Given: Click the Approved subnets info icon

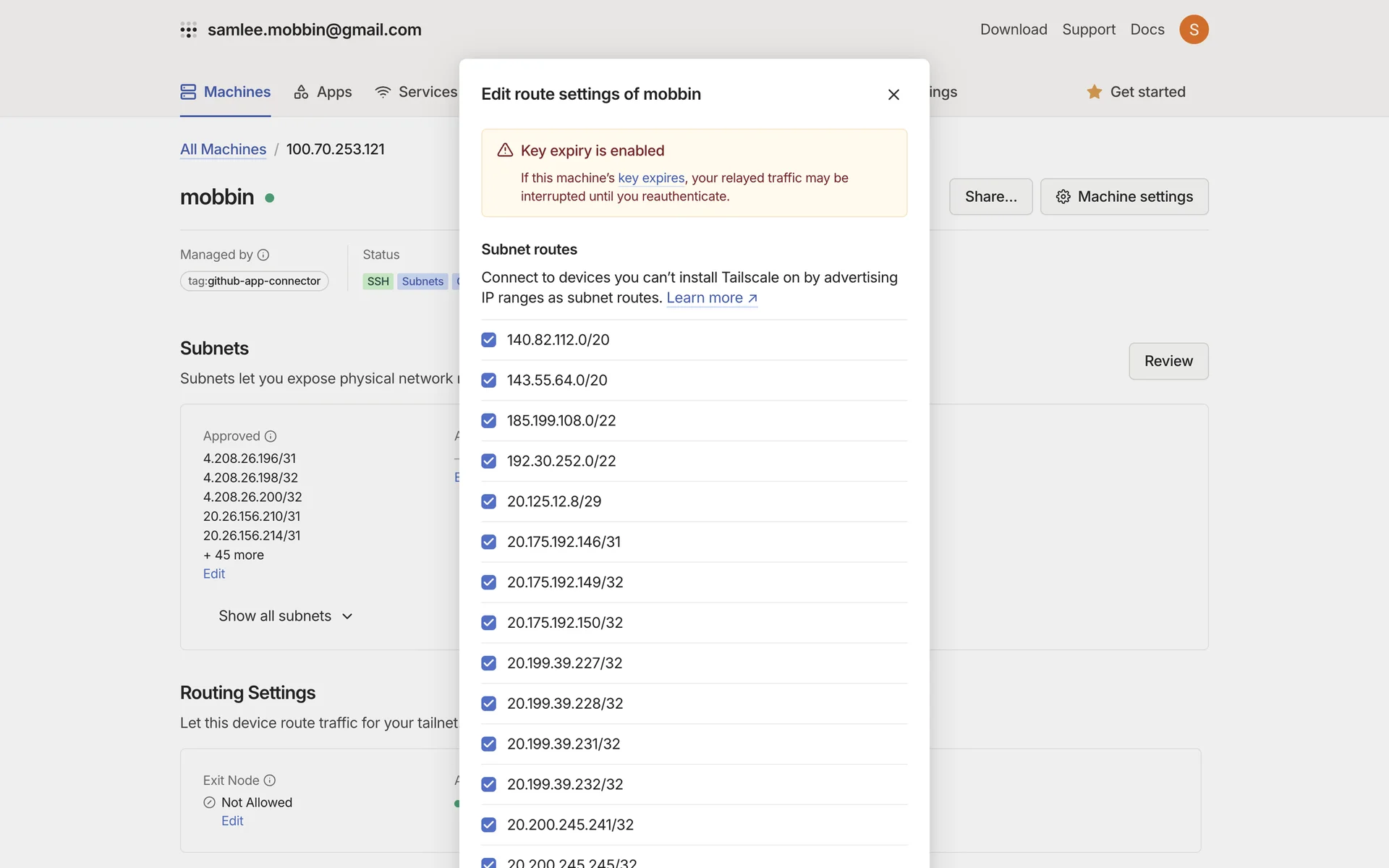Looking at the screenshot, I should [271, 436].
